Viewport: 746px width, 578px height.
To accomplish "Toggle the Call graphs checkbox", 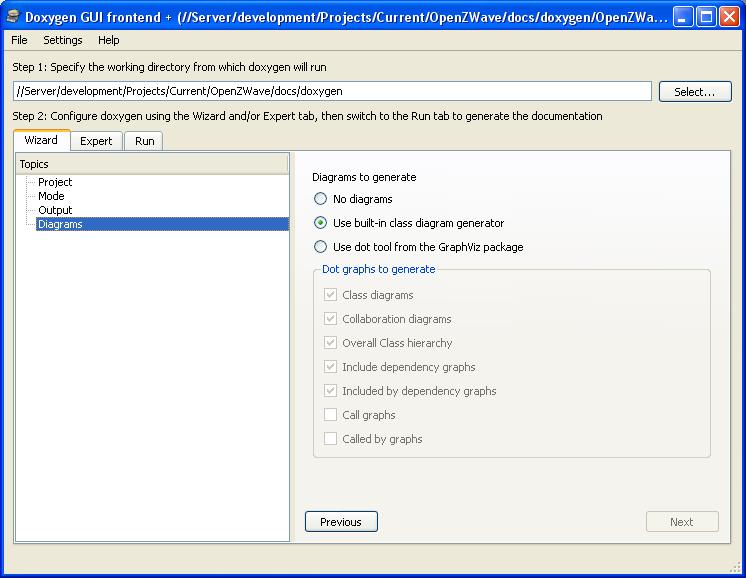I will click(x=331, y=415).
